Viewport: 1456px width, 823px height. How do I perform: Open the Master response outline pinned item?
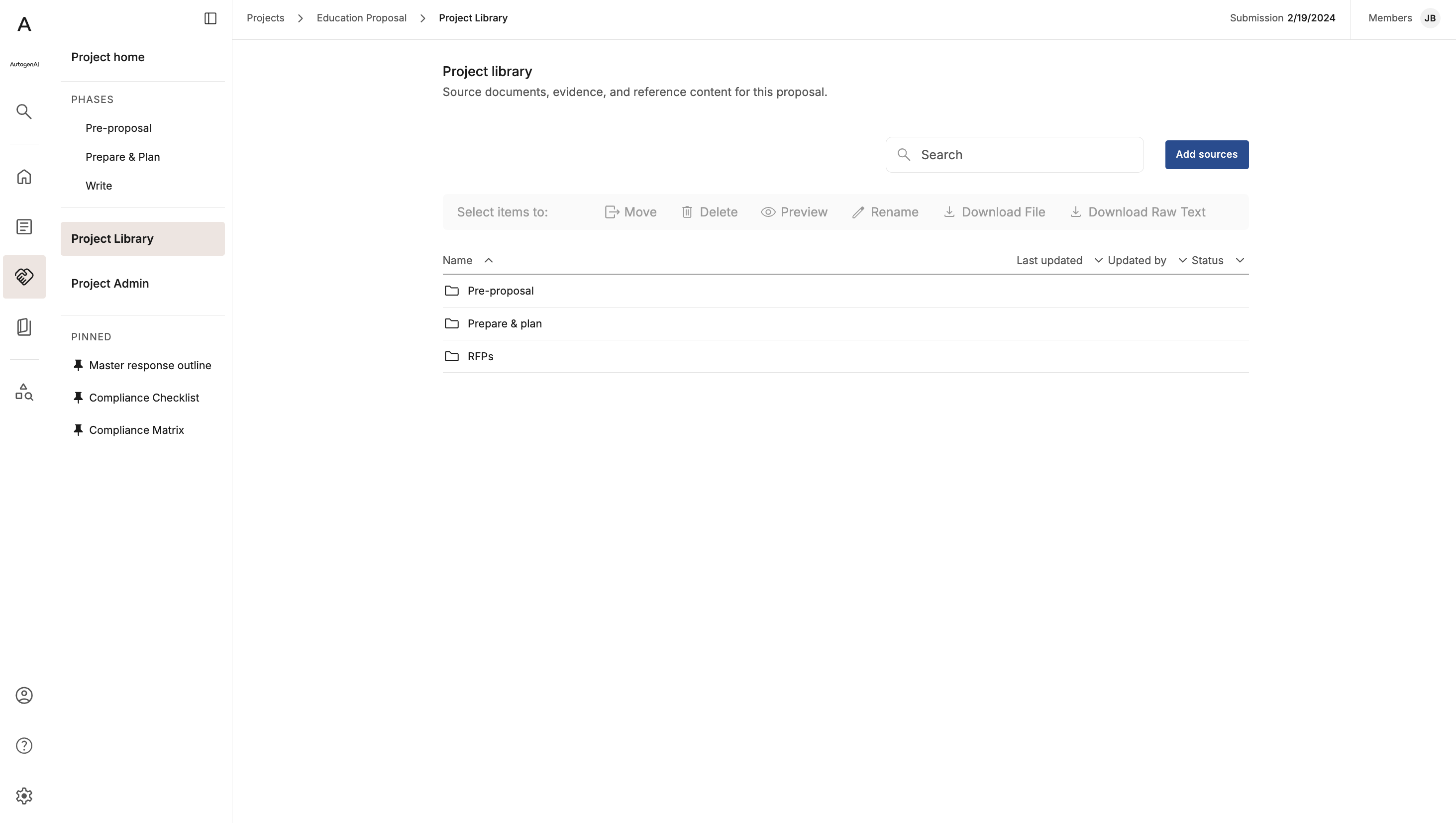click(150, 366)
